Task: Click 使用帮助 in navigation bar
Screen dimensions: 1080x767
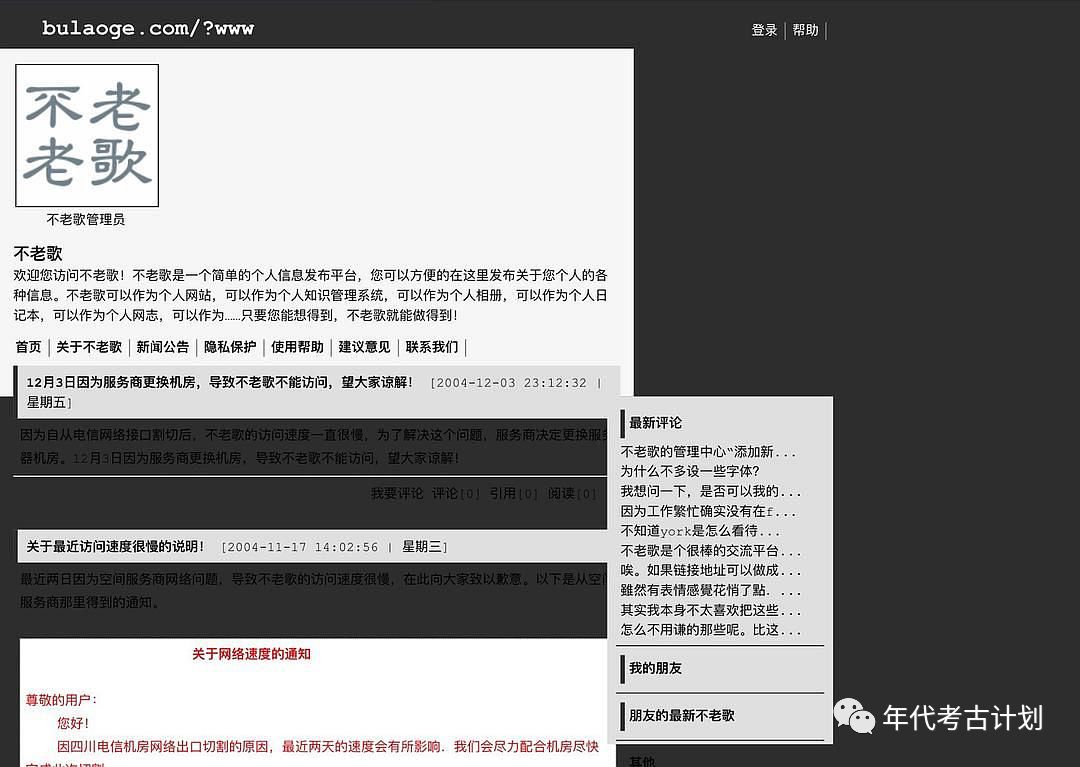Action: point(297,347)
